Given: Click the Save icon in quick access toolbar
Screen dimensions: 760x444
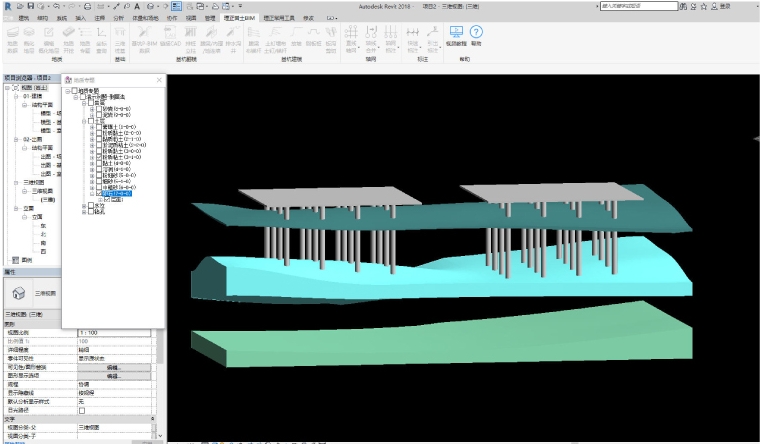Looking at the screenshot, I should coord(32,6).
